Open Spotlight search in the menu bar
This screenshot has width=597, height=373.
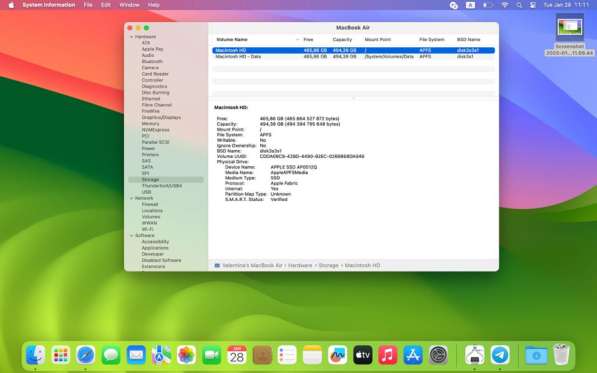519,5
